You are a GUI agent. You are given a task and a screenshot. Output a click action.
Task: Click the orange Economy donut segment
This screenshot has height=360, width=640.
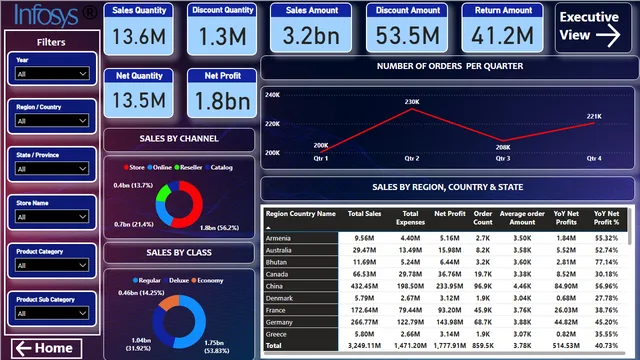click(x=168, y=303)
